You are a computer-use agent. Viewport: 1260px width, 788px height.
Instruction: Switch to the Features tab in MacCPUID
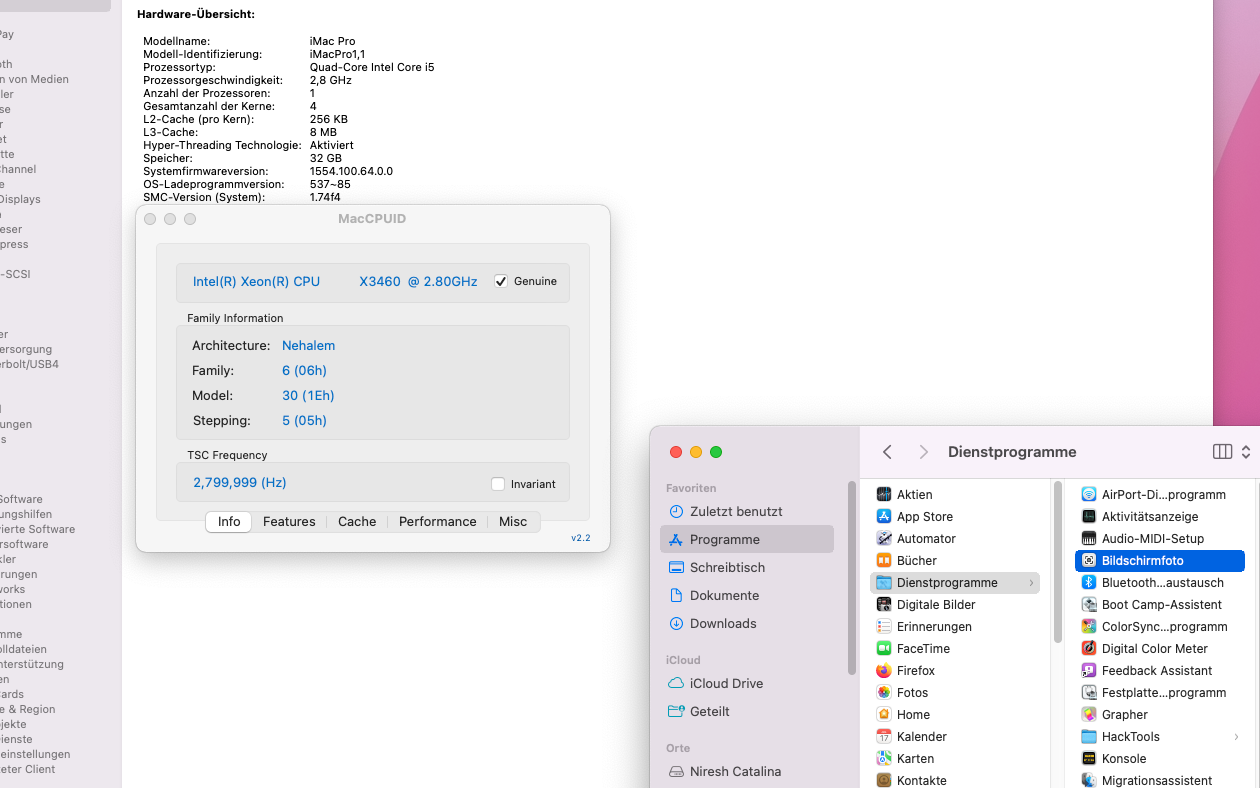coord(289,522)
